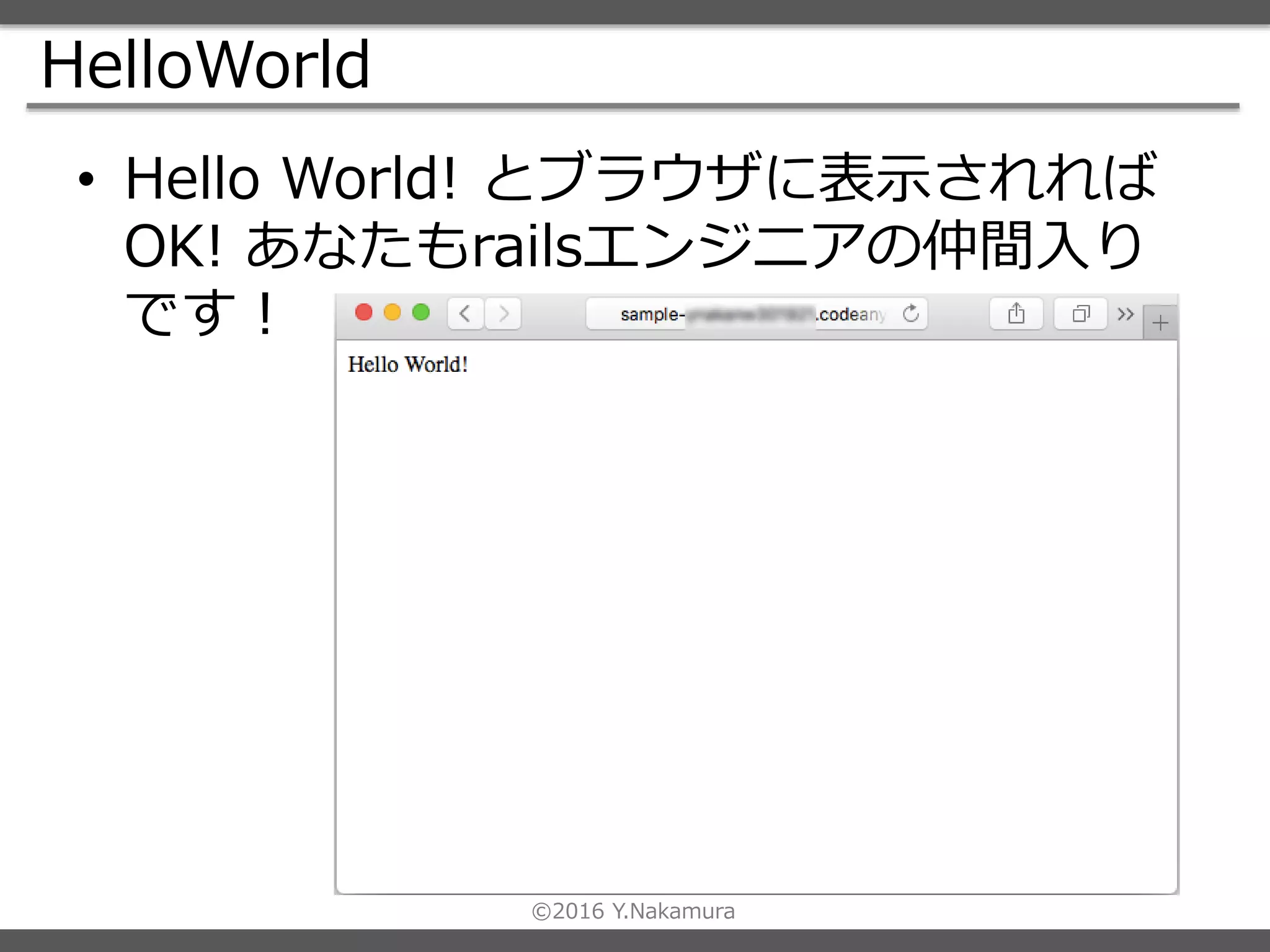Click the 'HelloWorld' slide title
The image size is (1270, 952).
pyautogui.click(x=205, y=64)
